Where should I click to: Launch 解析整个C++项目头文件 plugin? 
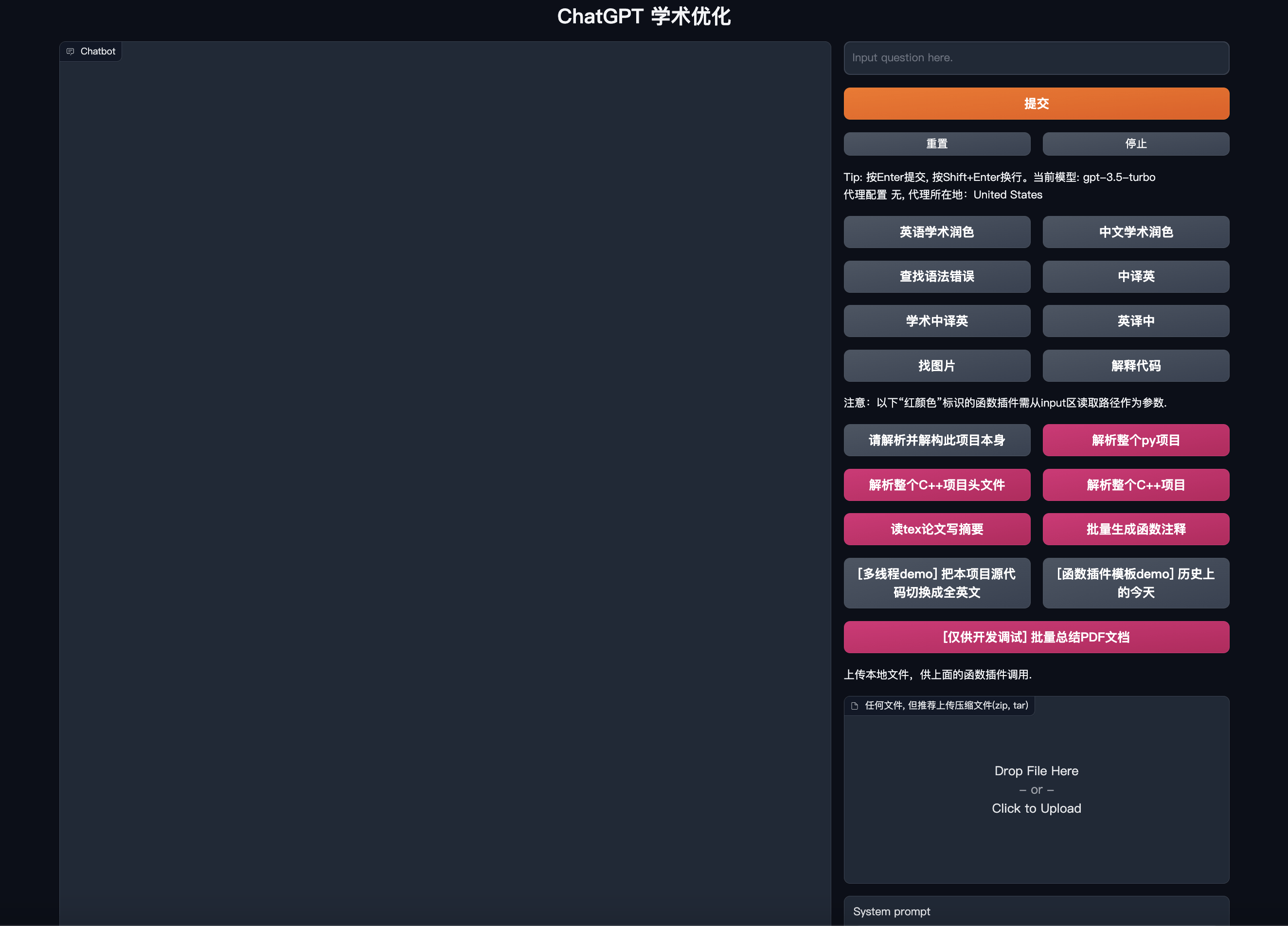[x=936, y=485]
